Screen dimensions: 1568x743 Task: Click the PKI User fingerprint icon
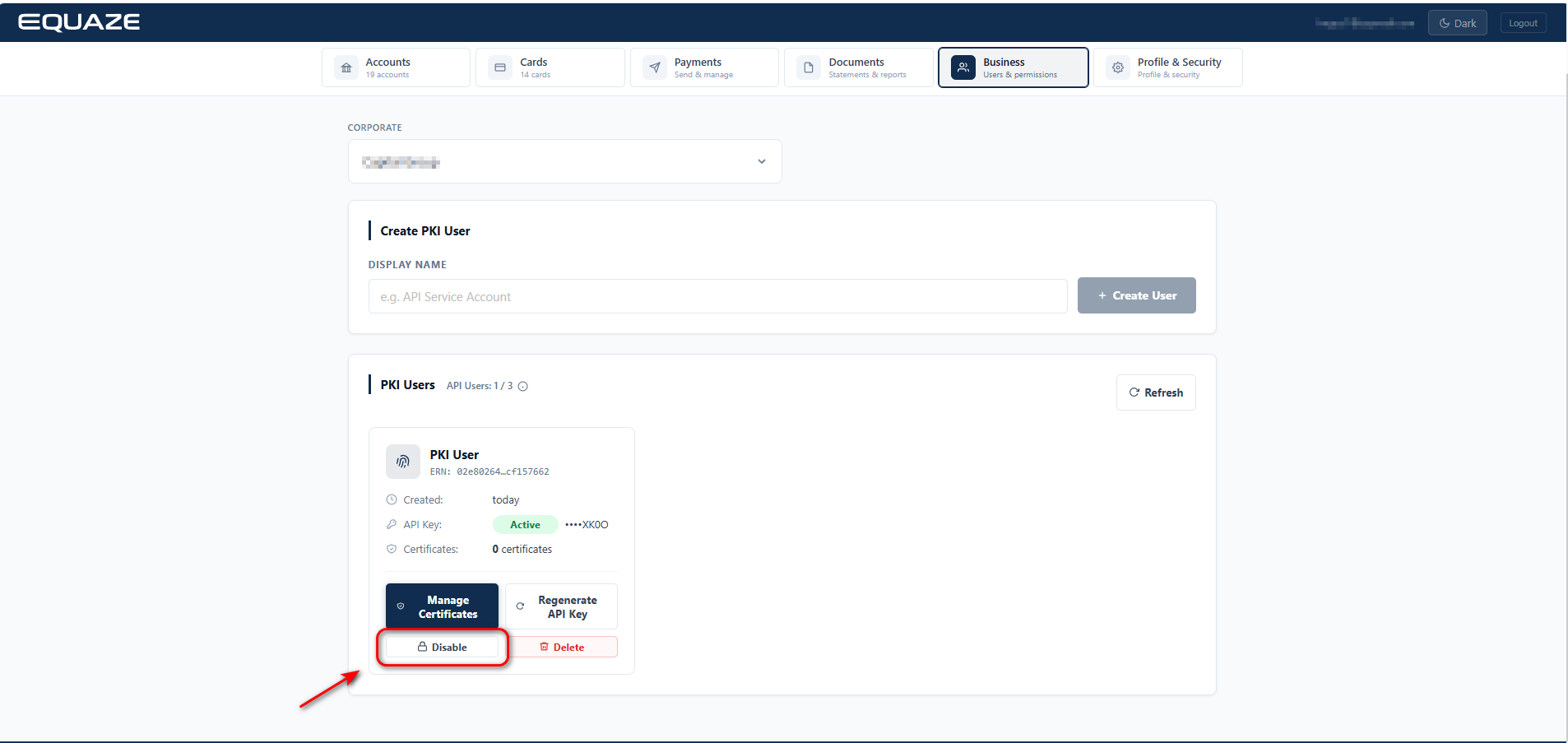(403, 462)
